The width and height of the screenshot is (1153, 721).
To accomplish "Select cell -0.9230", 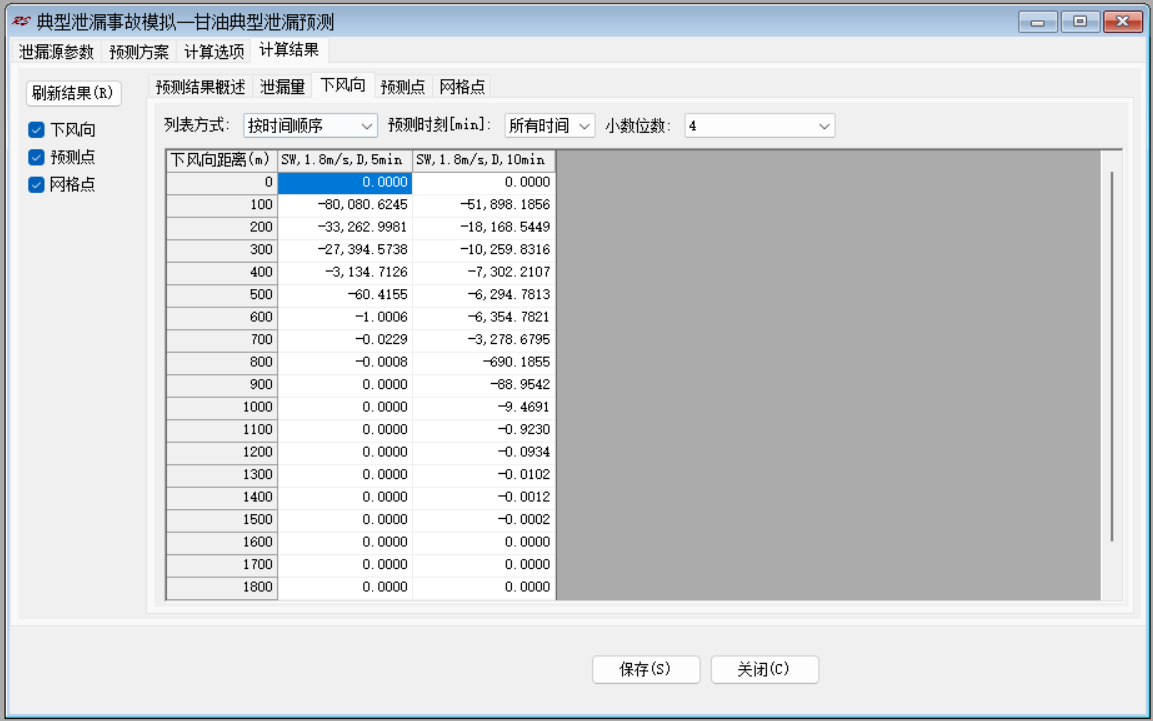I will pyautogui.click(x=484, y=430).
